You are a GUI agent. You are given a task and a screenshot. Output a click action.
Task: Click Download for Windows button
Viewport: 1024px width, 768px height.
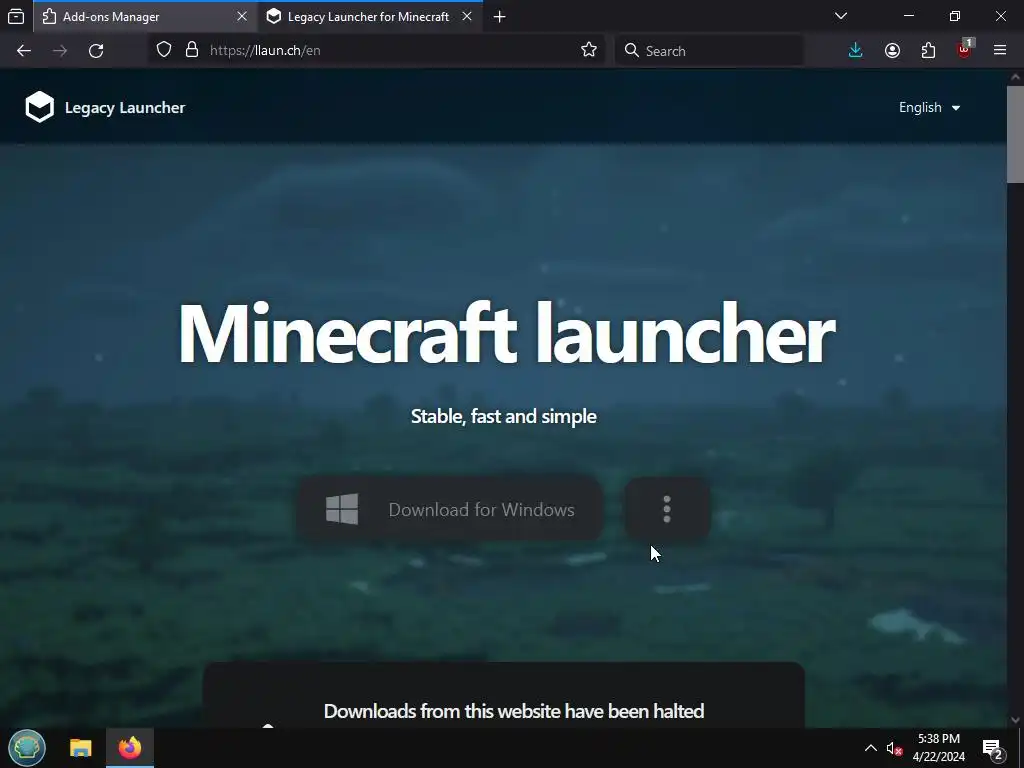[450, 509]
